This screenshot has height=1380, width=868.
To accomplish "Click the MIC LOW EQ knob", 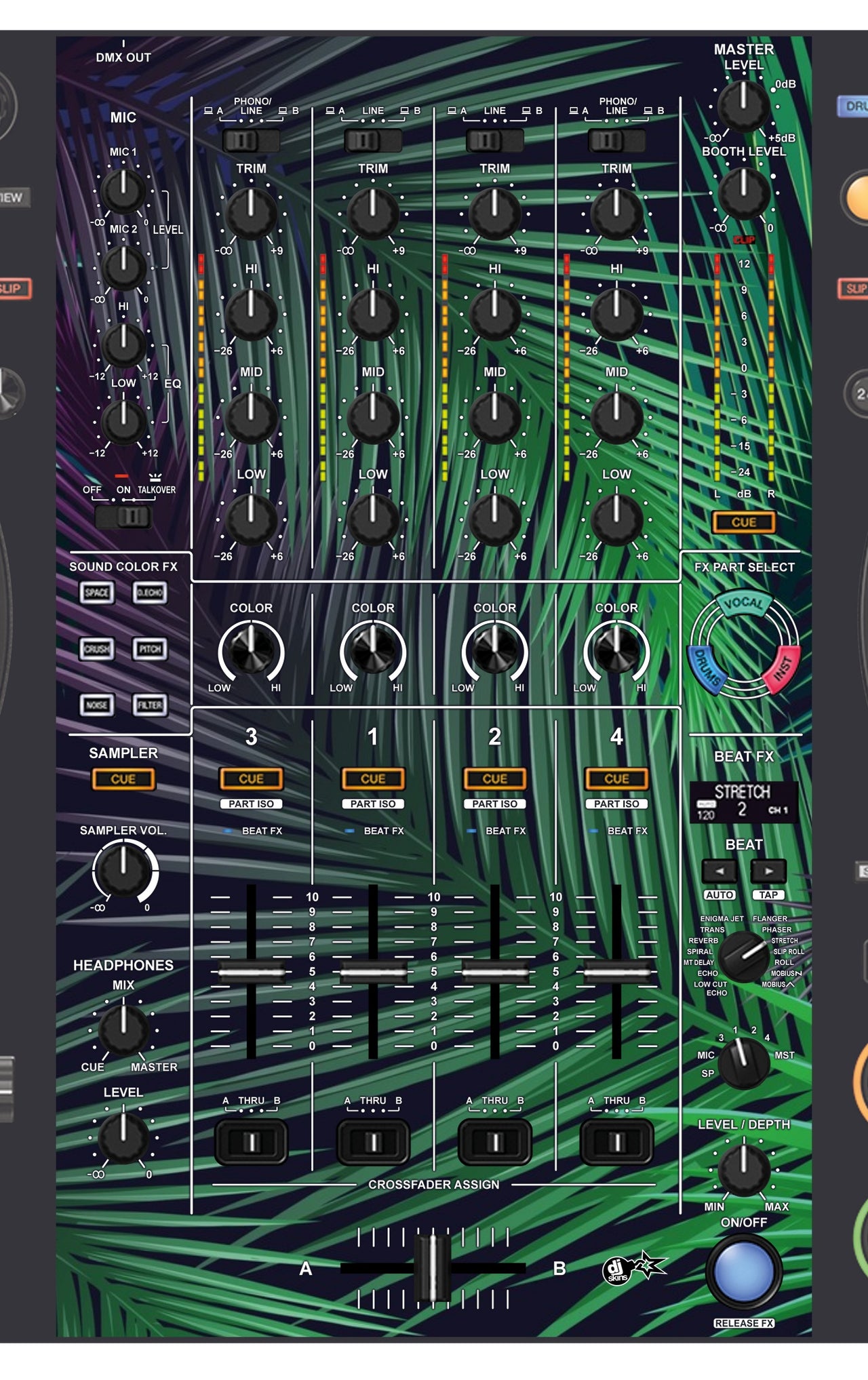I will point(123,421).
